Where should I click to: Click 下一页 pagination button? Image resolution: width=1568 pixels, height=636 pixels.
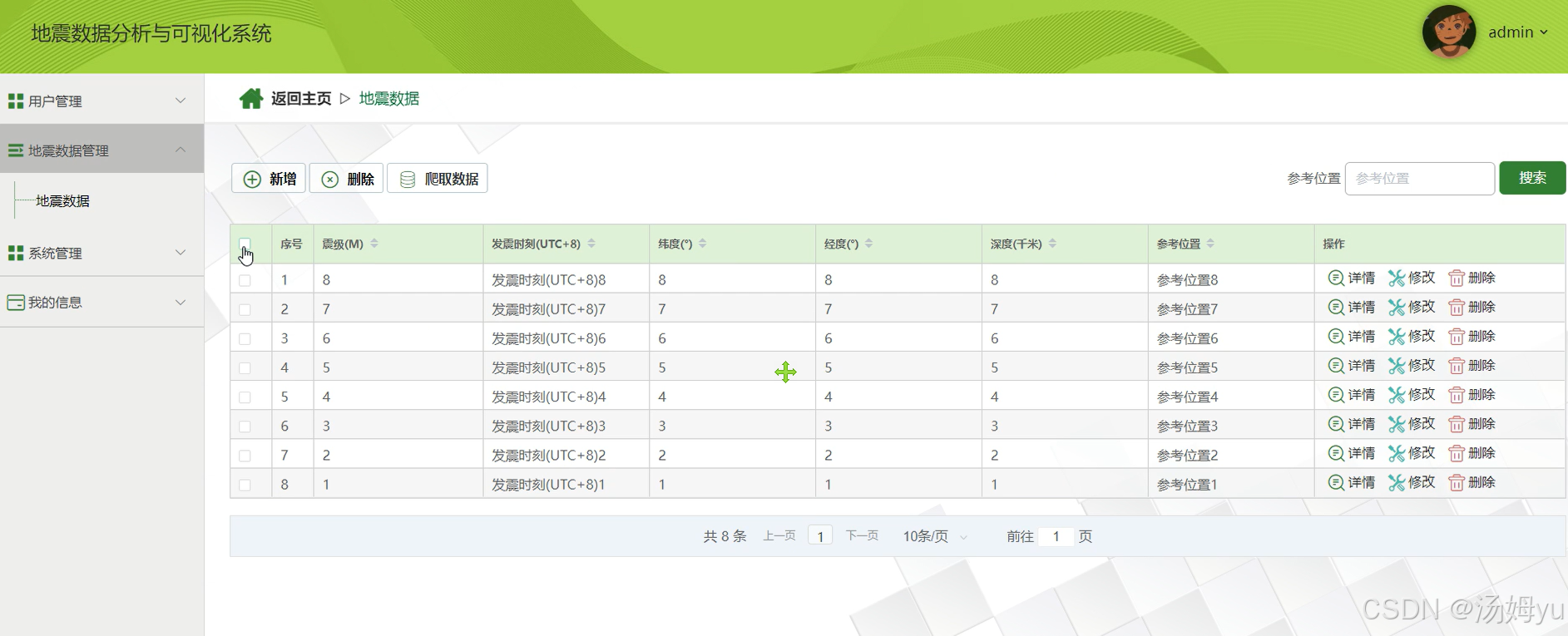click(862, 535)
